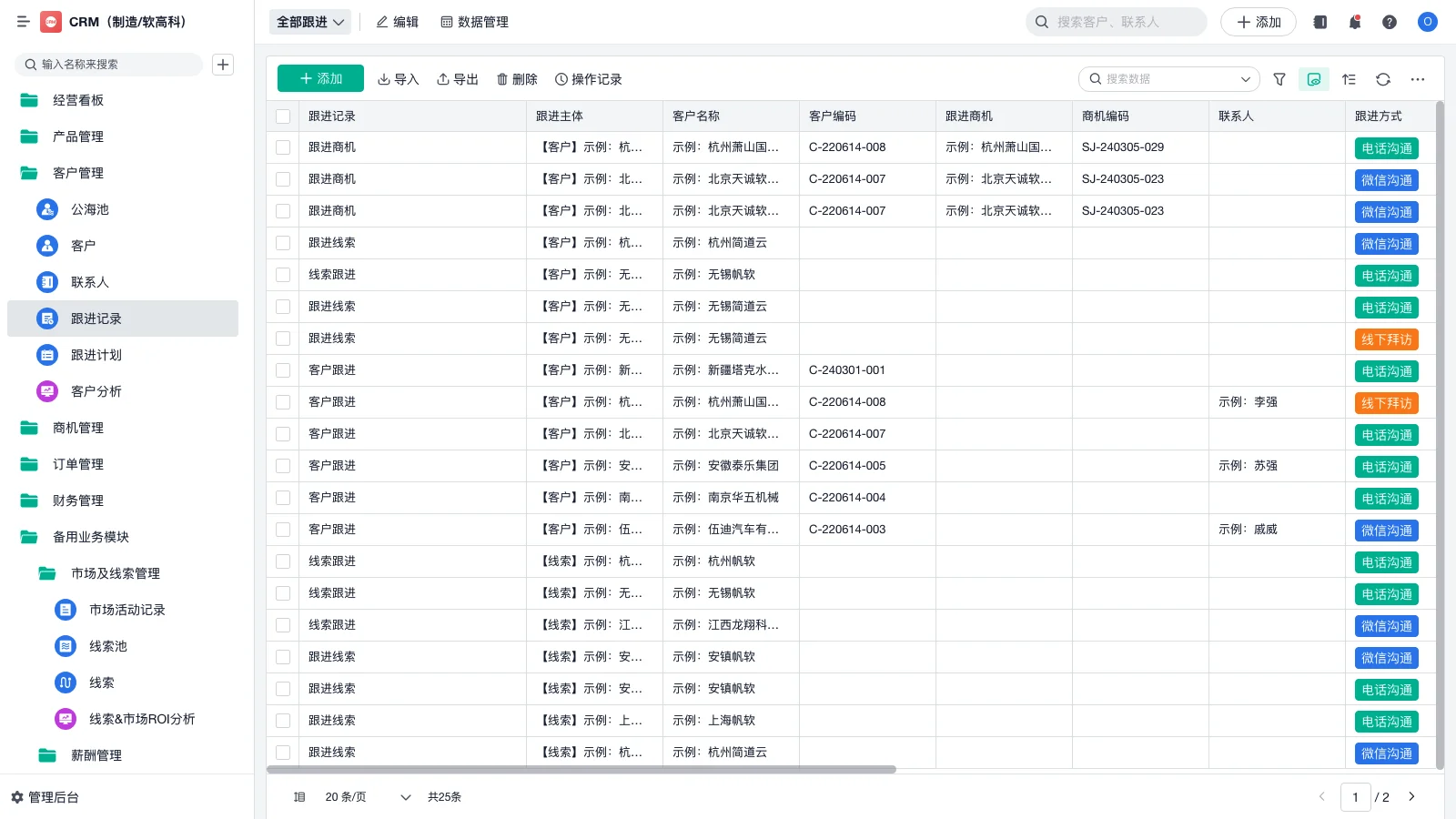Image resolution: width=1456 pixels, height=819 pixels.
Task: Check the checkbox on the first 跟进商机 row
Action: pyautogui.click(x=283, y=147)
